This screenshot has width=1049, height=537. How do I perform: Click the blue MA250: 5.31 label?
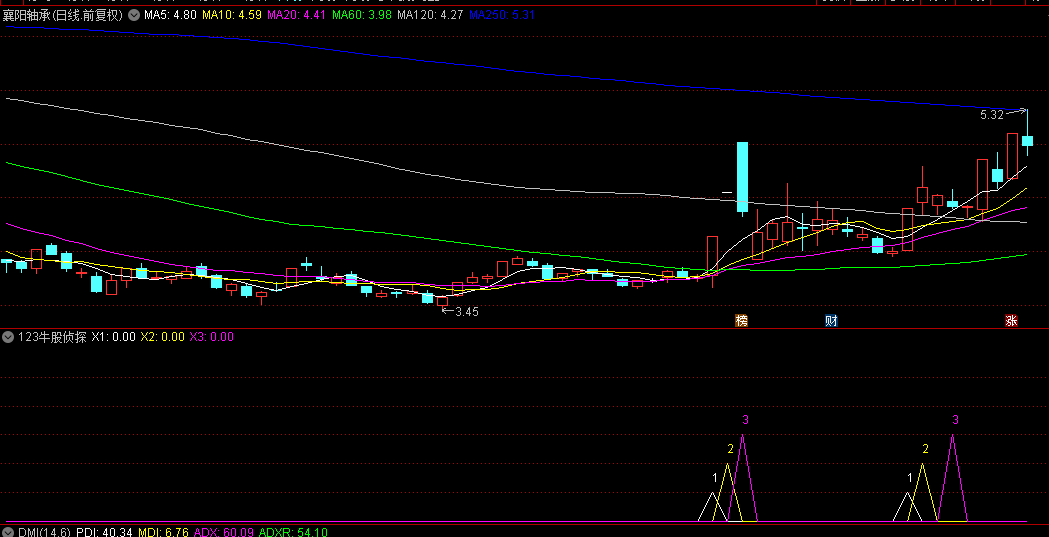click(502, 15)
